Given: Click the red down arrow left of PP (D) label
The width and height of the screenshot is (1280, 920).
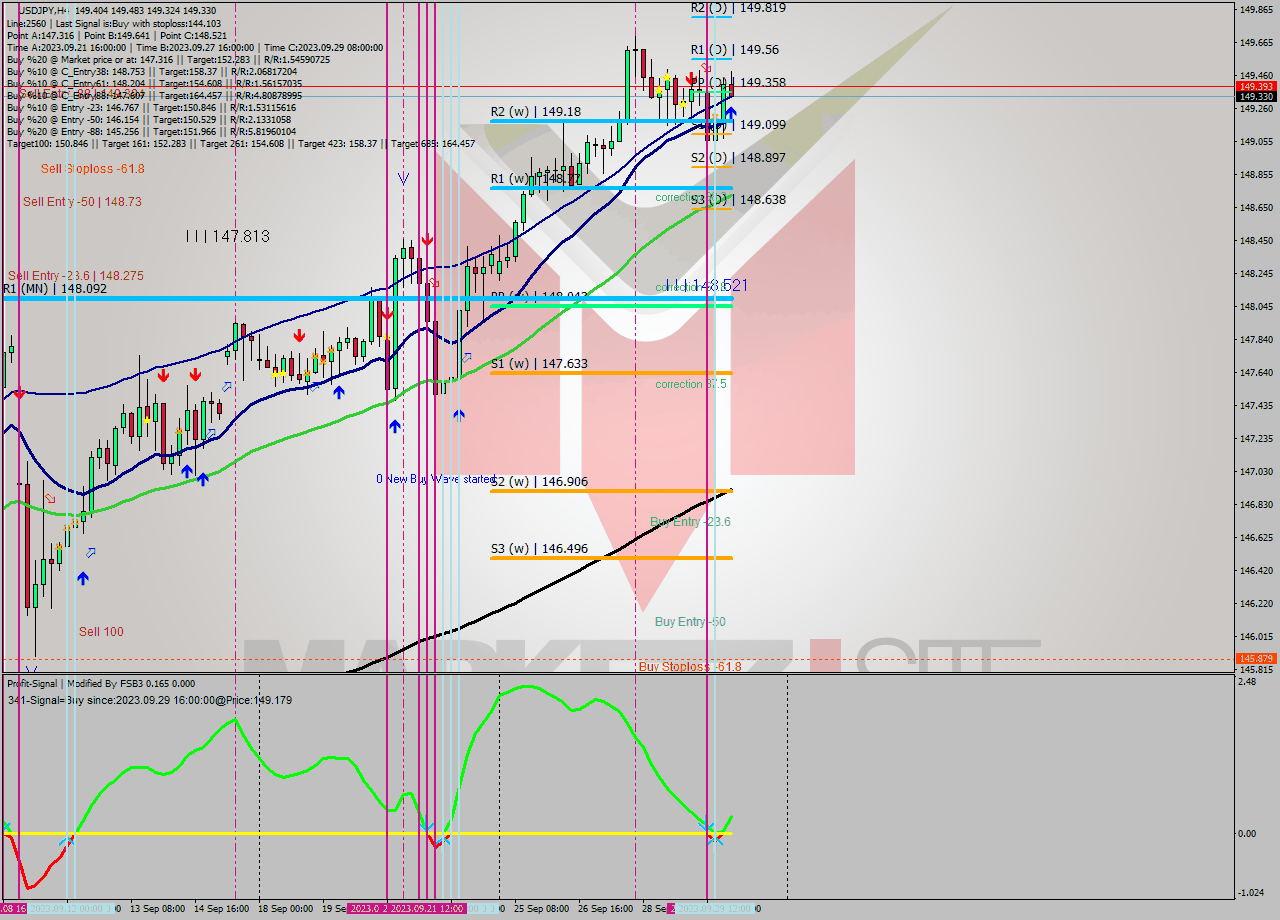Looking at the screenshot, I should [691, 77].
